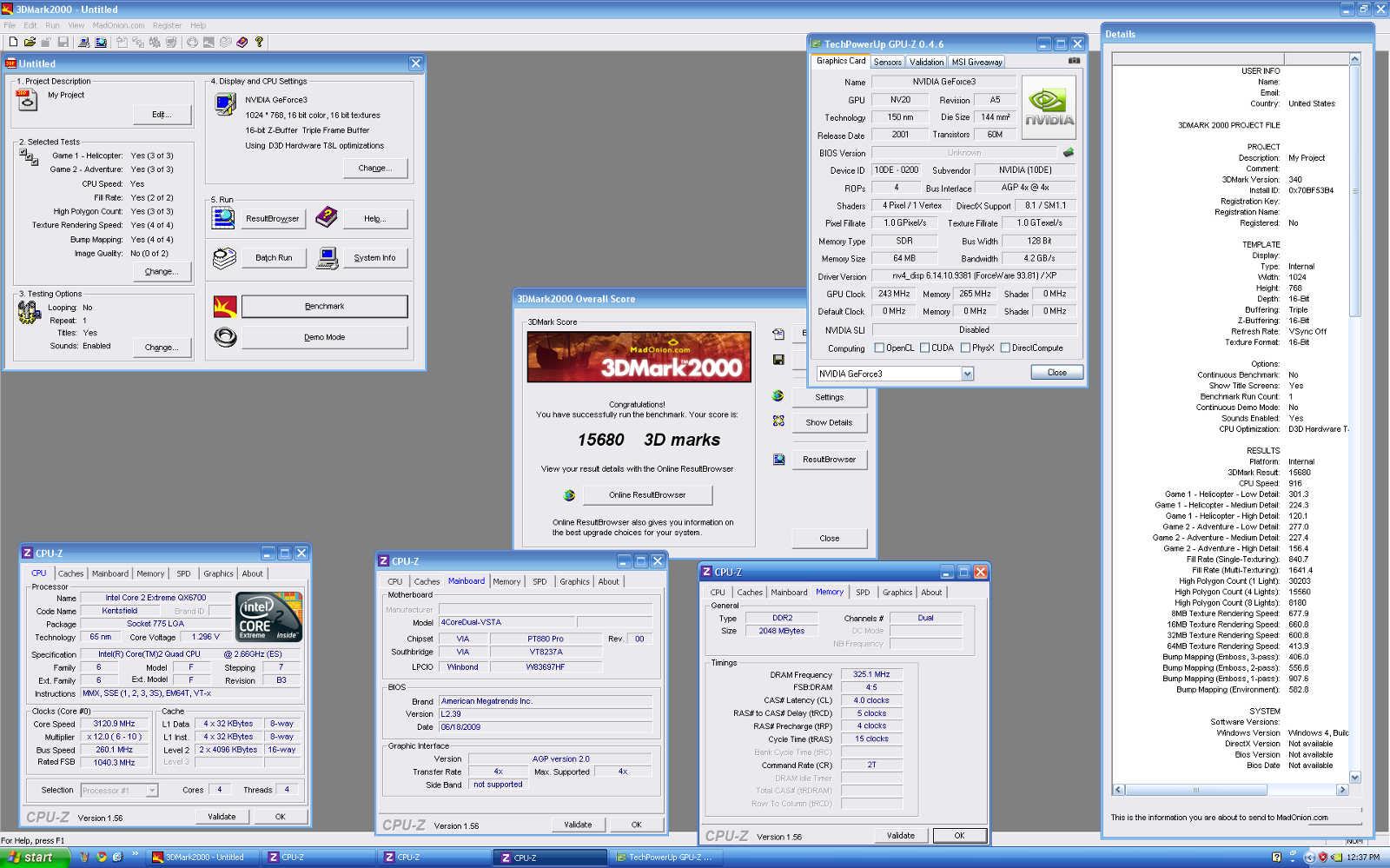Click the 3DMark2000 banner image

(x=639, y=357)
